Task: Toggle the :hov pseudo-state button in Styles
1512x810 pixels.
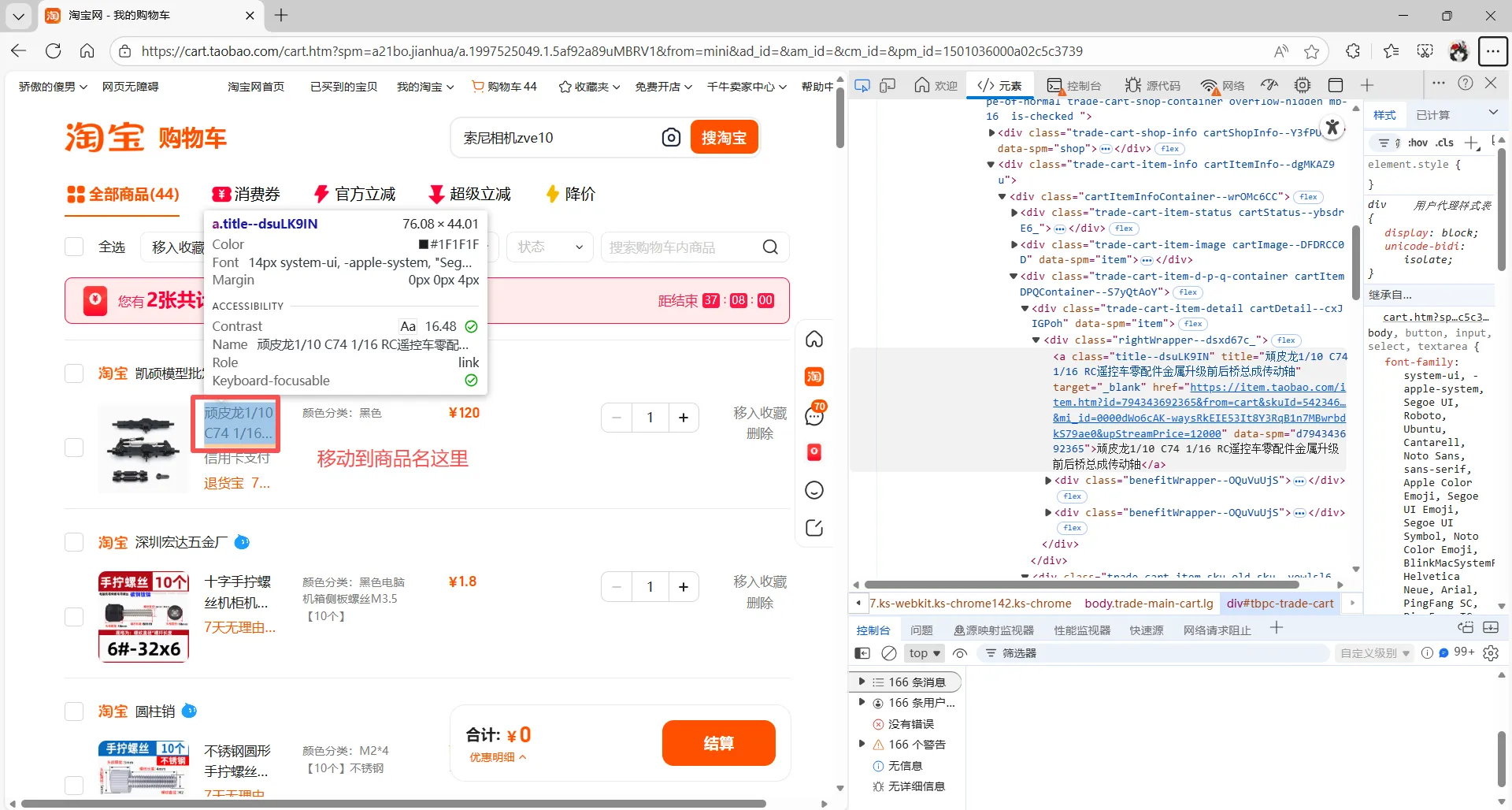Action: (x=1417, y=143)
